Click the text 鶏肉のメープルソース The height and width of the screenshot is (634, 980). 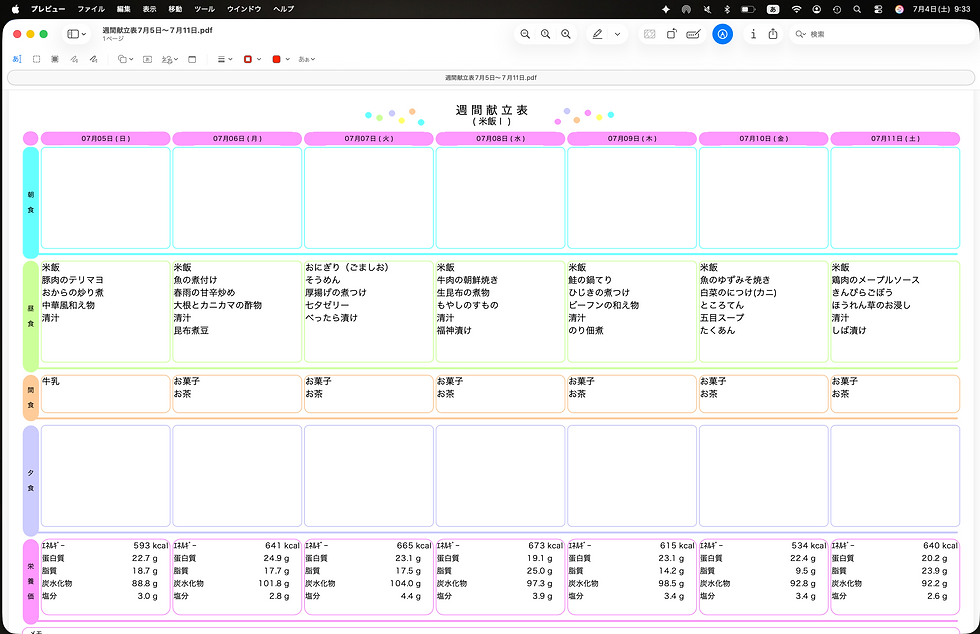point(876,280)
